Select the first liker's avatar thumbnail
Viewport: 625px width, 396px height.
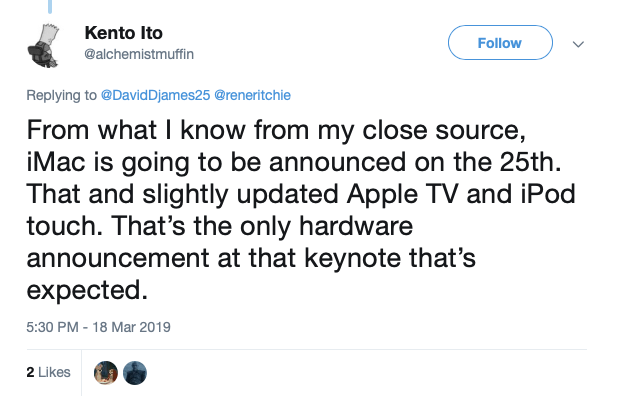[x=106, y=373]
